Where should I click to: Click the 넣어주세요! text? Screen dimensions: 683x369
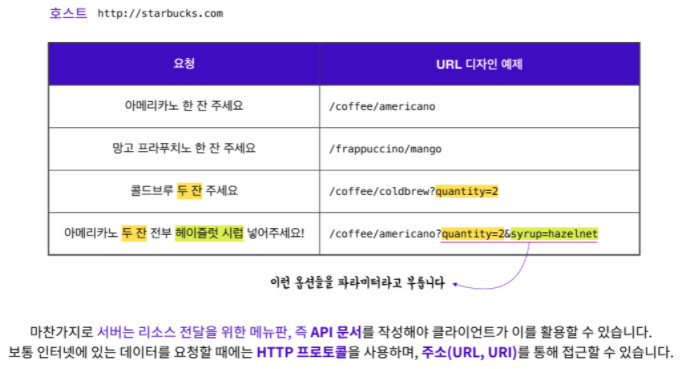[276, 233]
